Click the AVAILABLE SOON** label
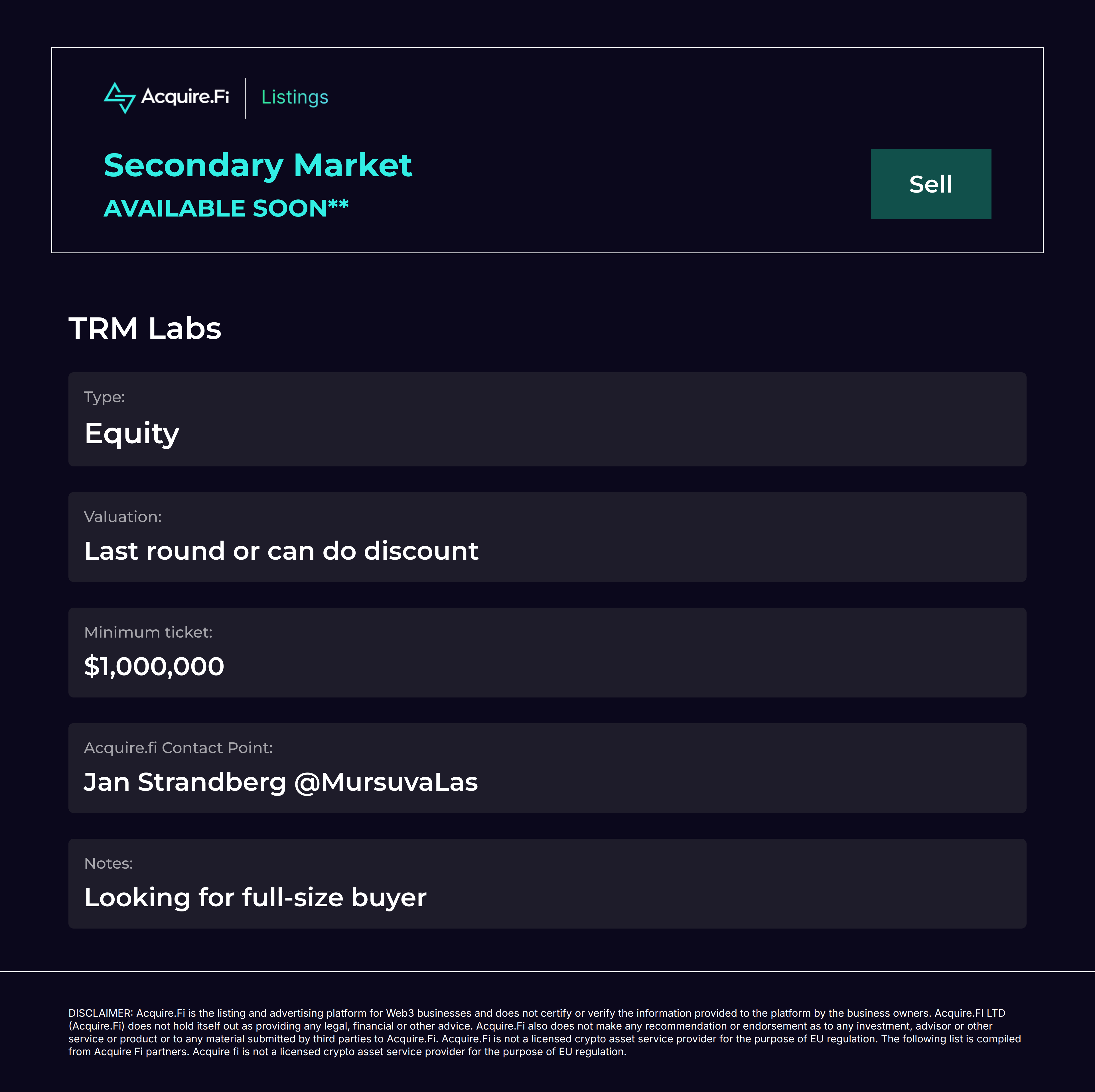Screen dimensions: 1095x1092 tap(226, 208)
